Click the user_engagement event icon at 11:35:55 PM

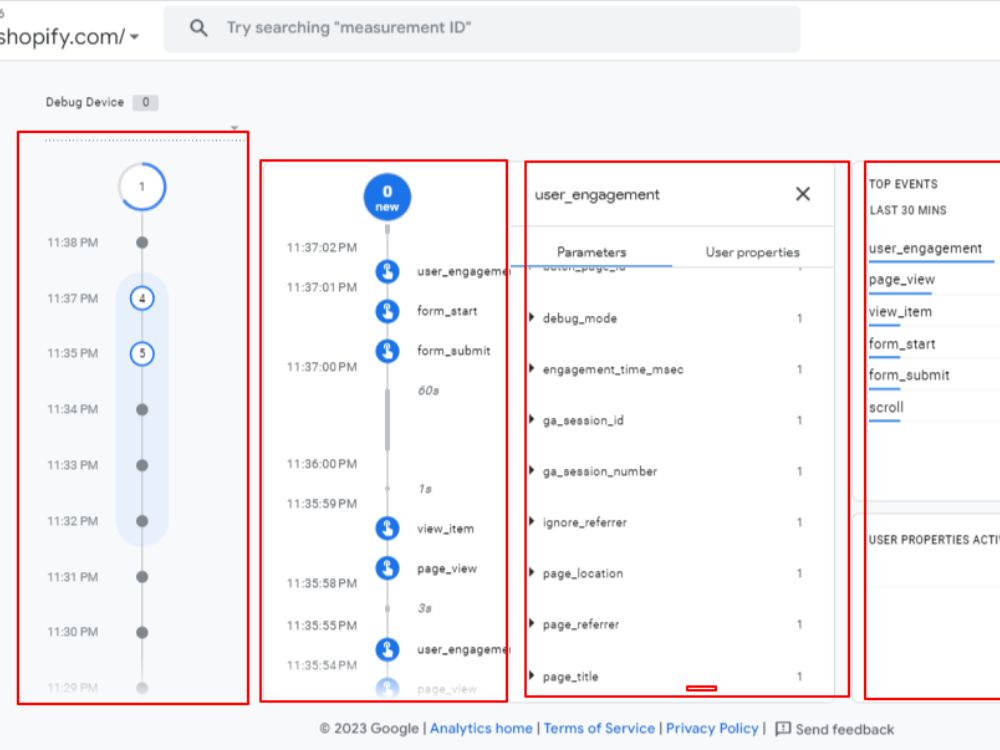tap(387, 649)
